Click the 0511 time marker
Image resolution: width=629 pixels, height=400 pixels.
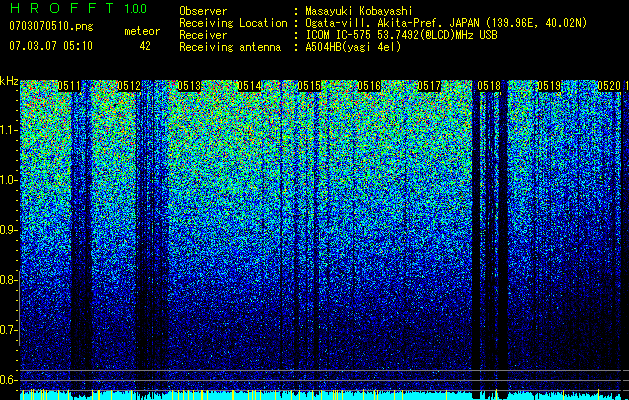tap(69, 86)
